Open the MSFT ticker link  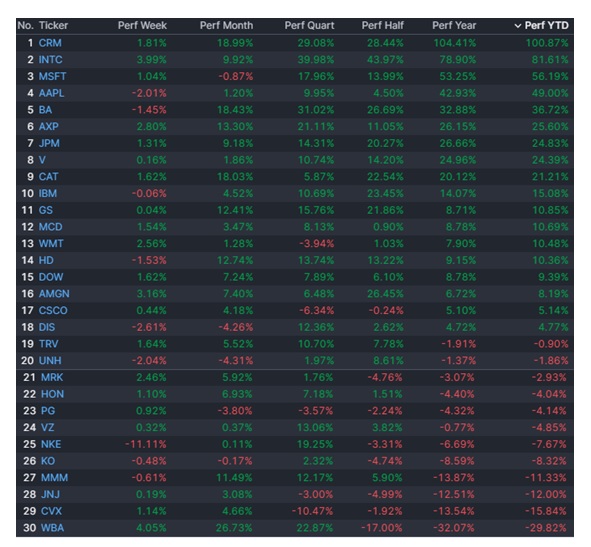(x=52, y=77)
